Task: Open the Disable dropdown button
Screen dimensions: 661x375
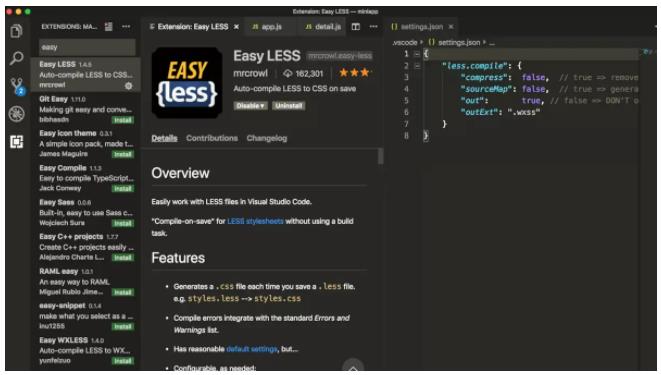Action: tap(250, 106)
